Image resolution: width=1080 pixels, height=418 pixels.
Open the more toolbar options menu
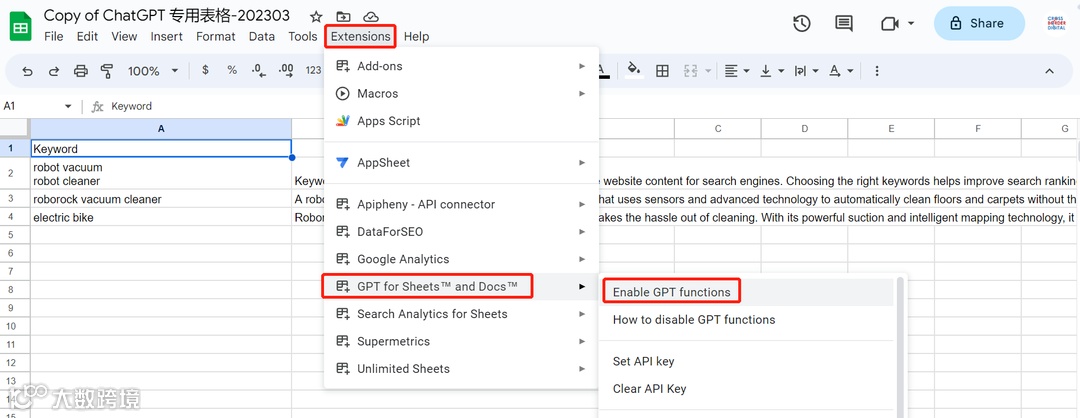click(876, 71)
